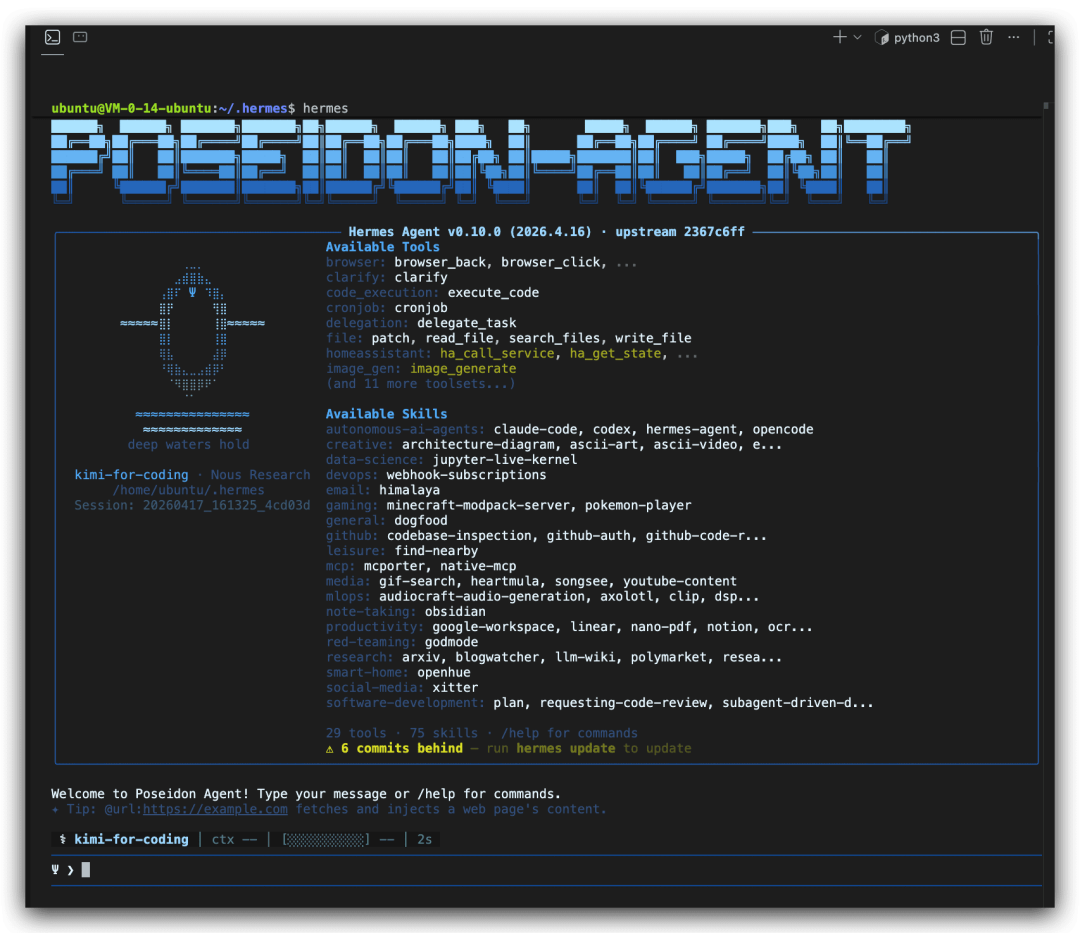Click the context progress bar in status line
The image size is (1080, 933).
326,839
